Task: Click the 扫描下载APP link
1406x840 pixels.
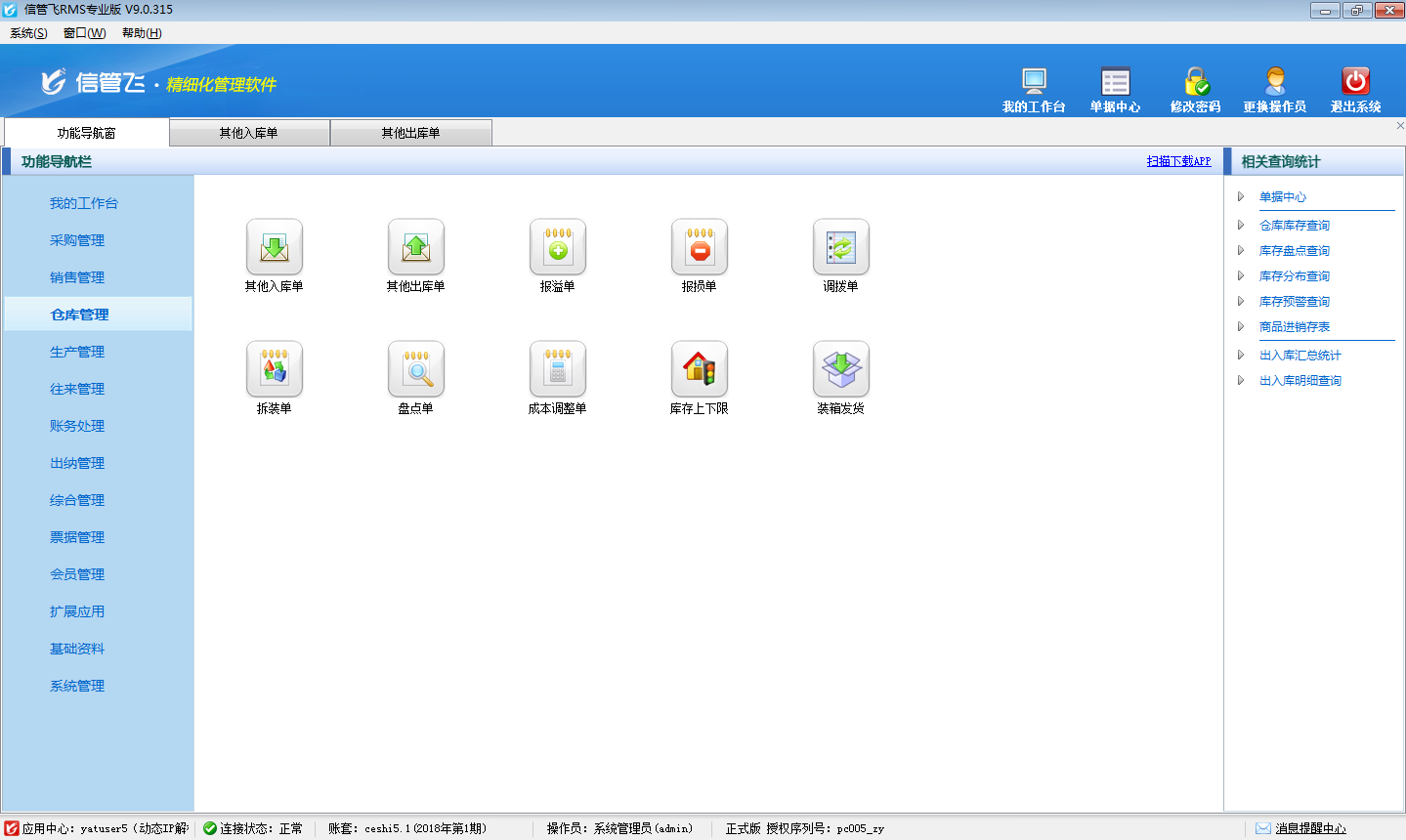Action: [1178, 161]
